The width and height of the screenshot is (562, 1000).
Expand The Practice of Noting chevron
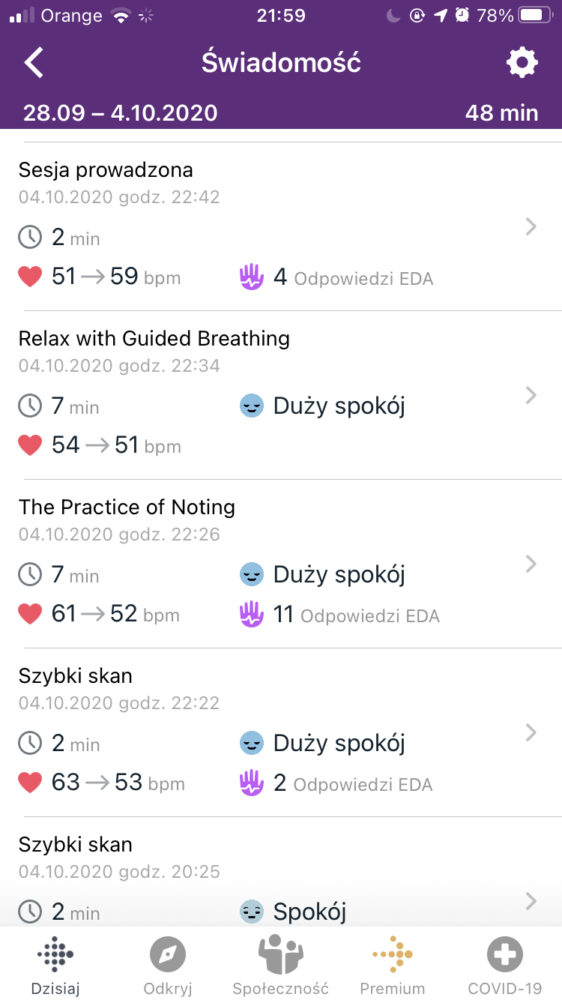(x=531, y=564)
